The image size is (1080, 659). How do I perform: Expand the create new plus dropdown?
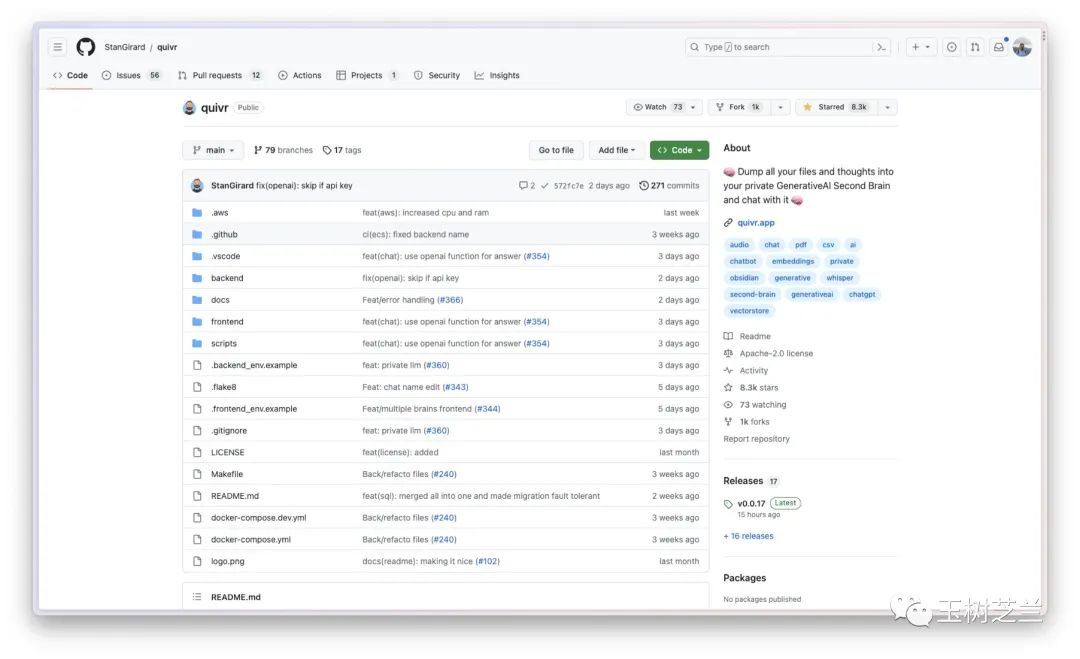click(x=920, y=47)
